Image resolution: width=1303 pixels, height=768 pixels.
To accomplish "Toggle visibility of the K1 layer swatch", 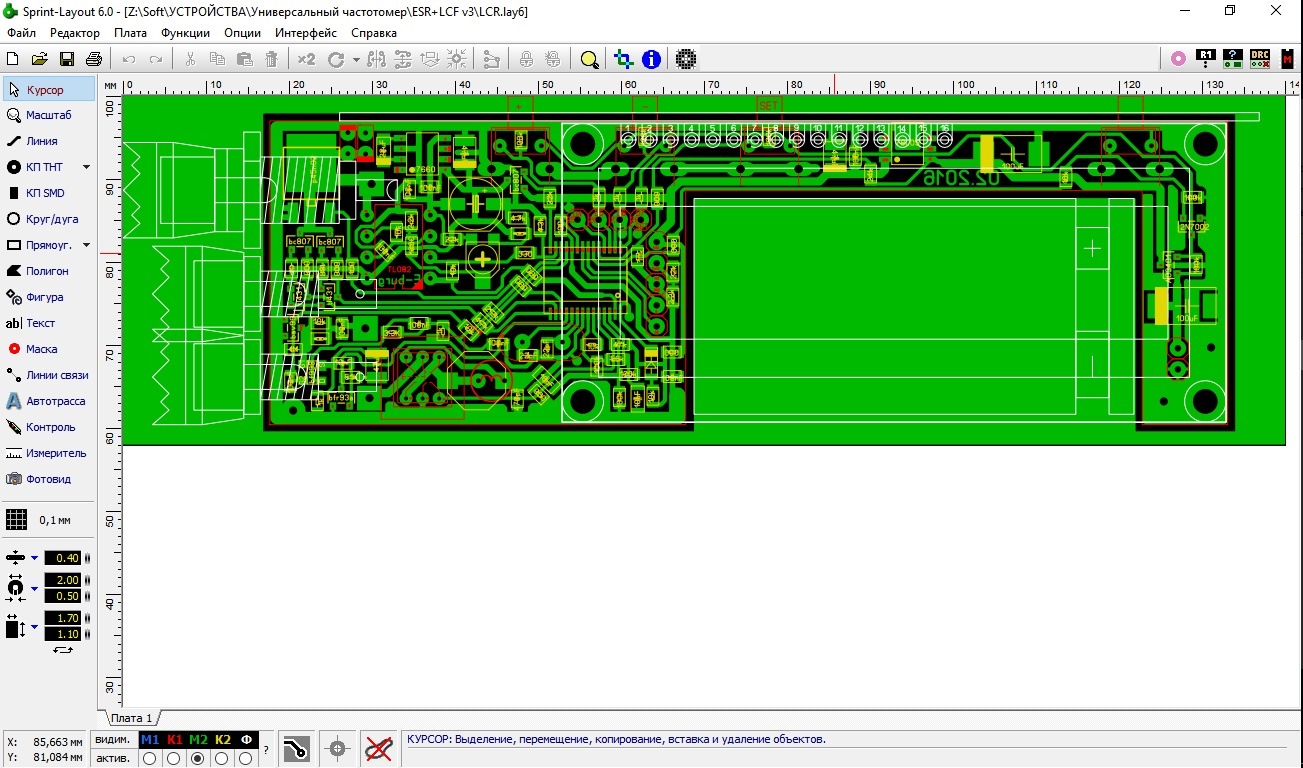I will click(x=174, y=740).
